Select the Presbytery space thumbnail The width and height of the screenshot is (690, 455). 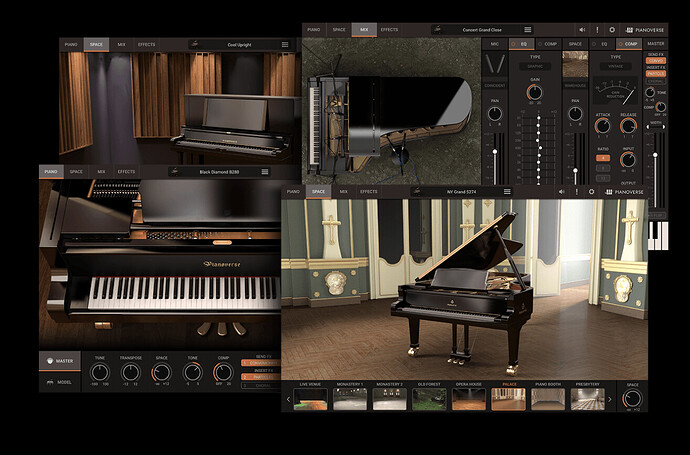(x=587, y=399)
